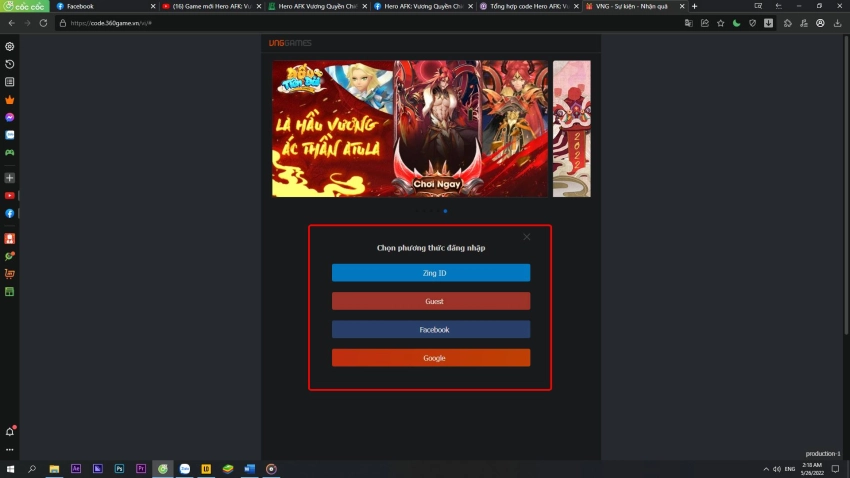Open sidebar notifications bell
This screenshot has width=850, height=478.
tap(10, 431)
